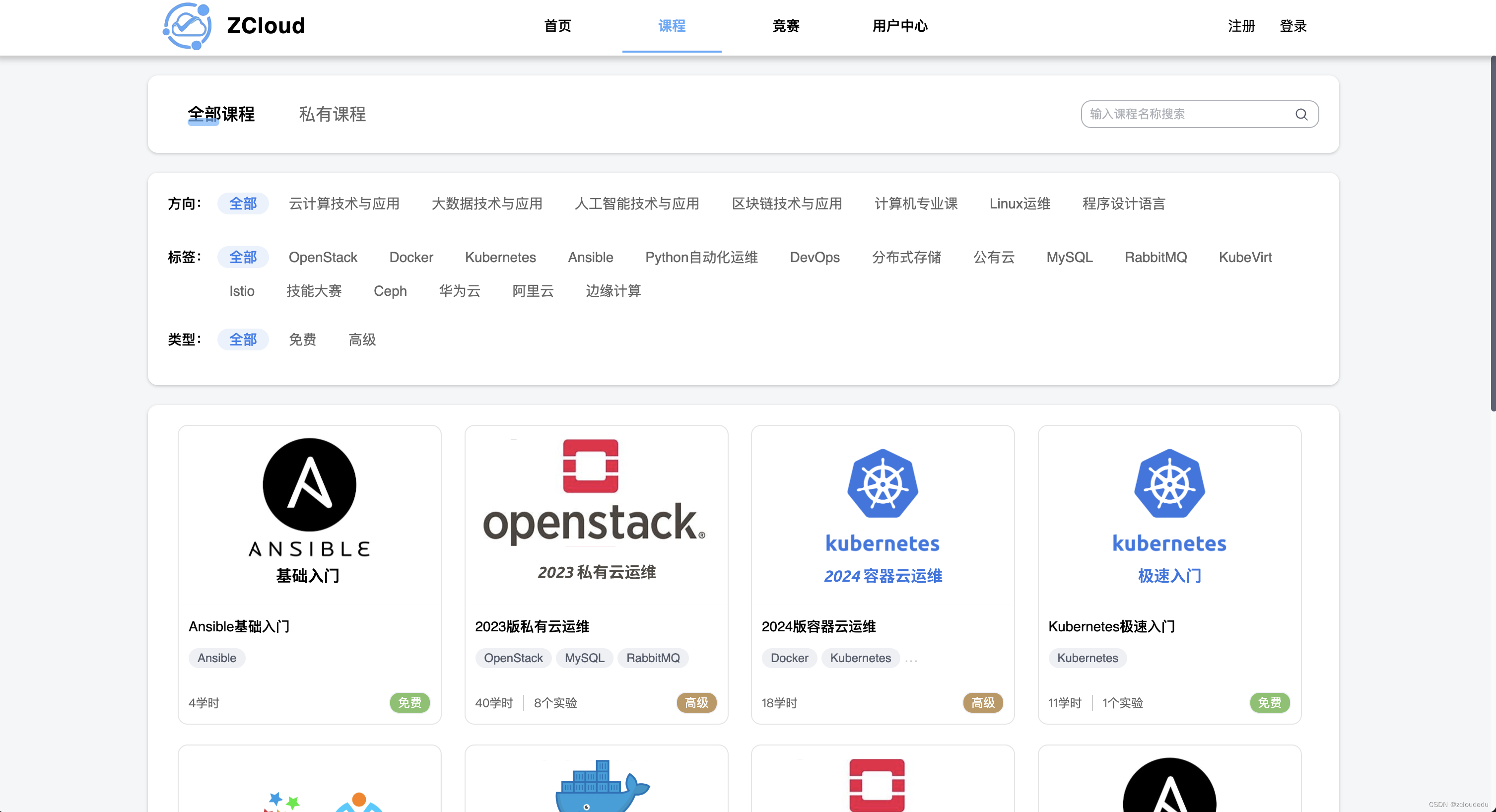This screenshot has width=1496, height=812.
Task: Click the search magnifier icon
Action: pyautogui.click(x=1301, y=114)
